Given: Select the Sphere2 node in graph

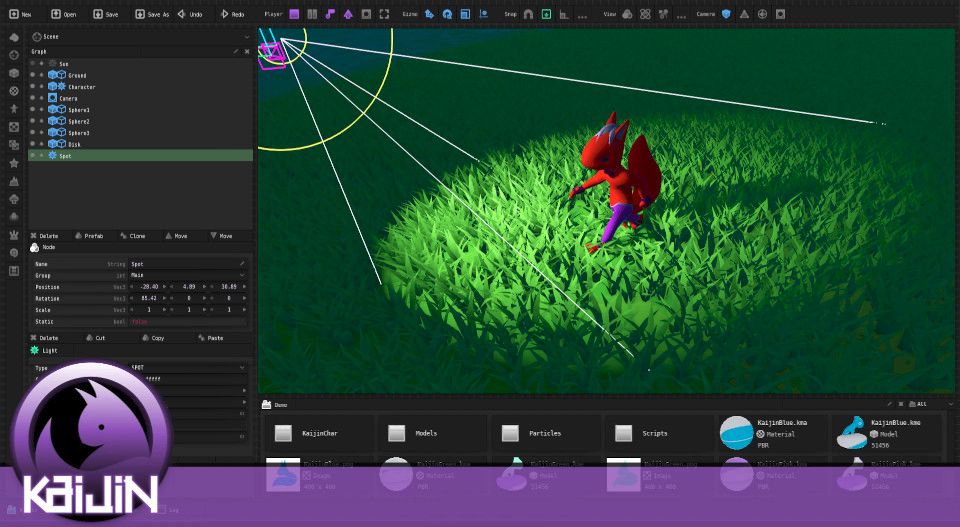Looking at the screenshot, I should click(141, 121).
